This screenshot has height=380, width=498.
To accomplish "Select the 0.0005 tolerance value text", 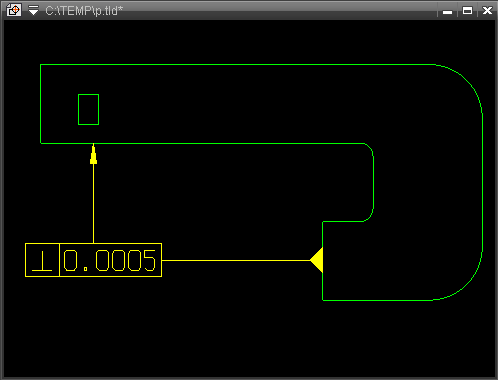I will [x=109, y=260].
